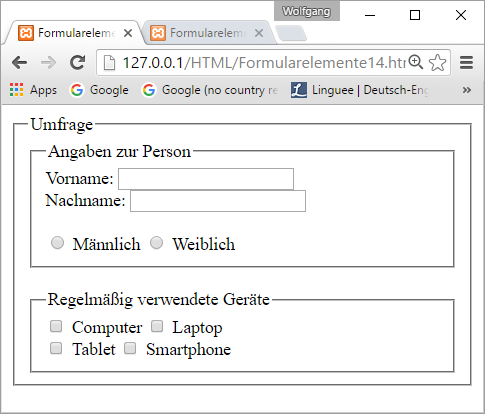This screenshot has height=414, width=485.
Task: Click the Wolfgang profile button
Action: click(307, 11)
